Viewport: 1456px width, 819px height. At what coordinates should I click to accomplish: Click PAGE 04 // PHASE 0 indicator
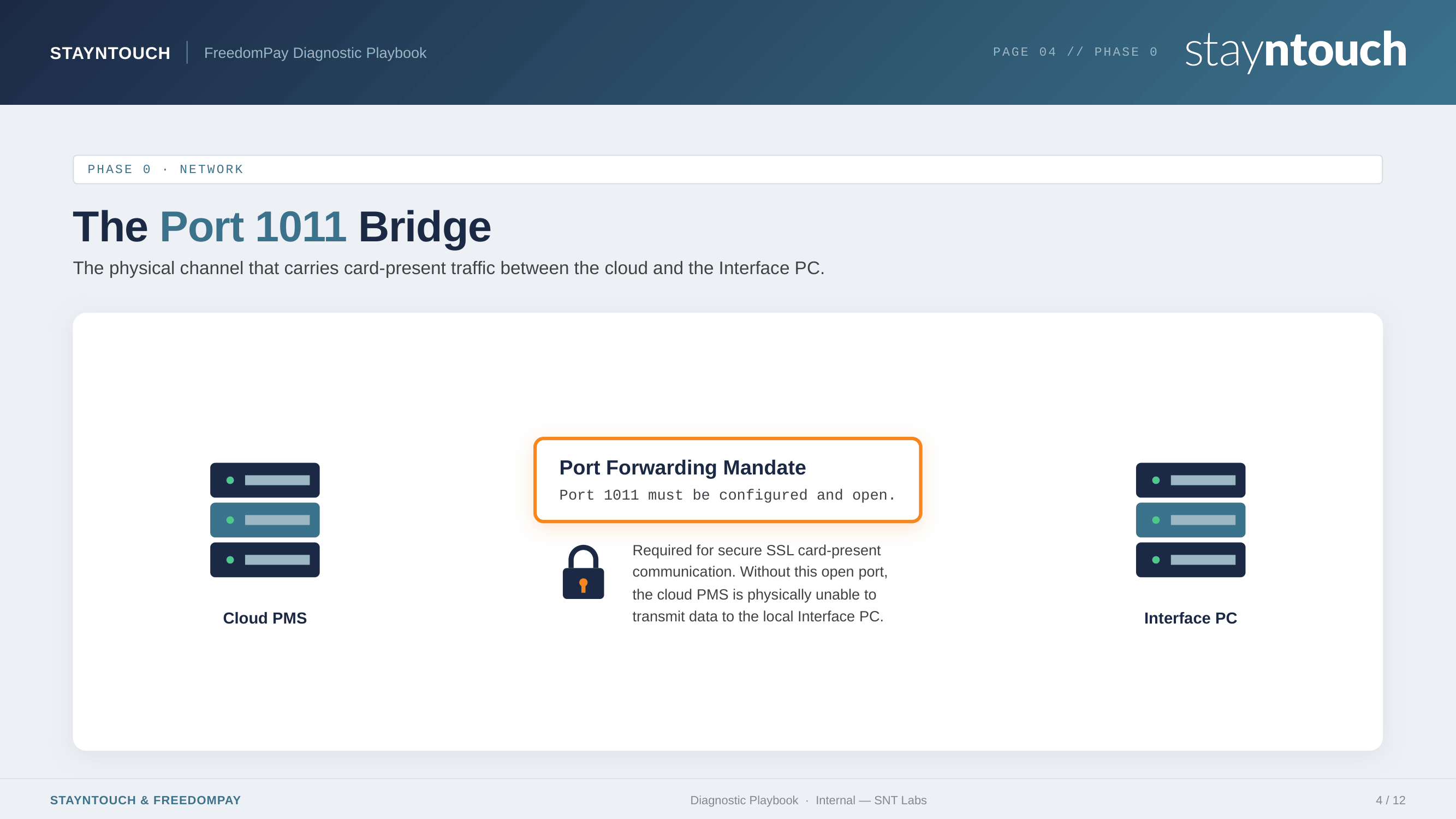(1075, 52)
